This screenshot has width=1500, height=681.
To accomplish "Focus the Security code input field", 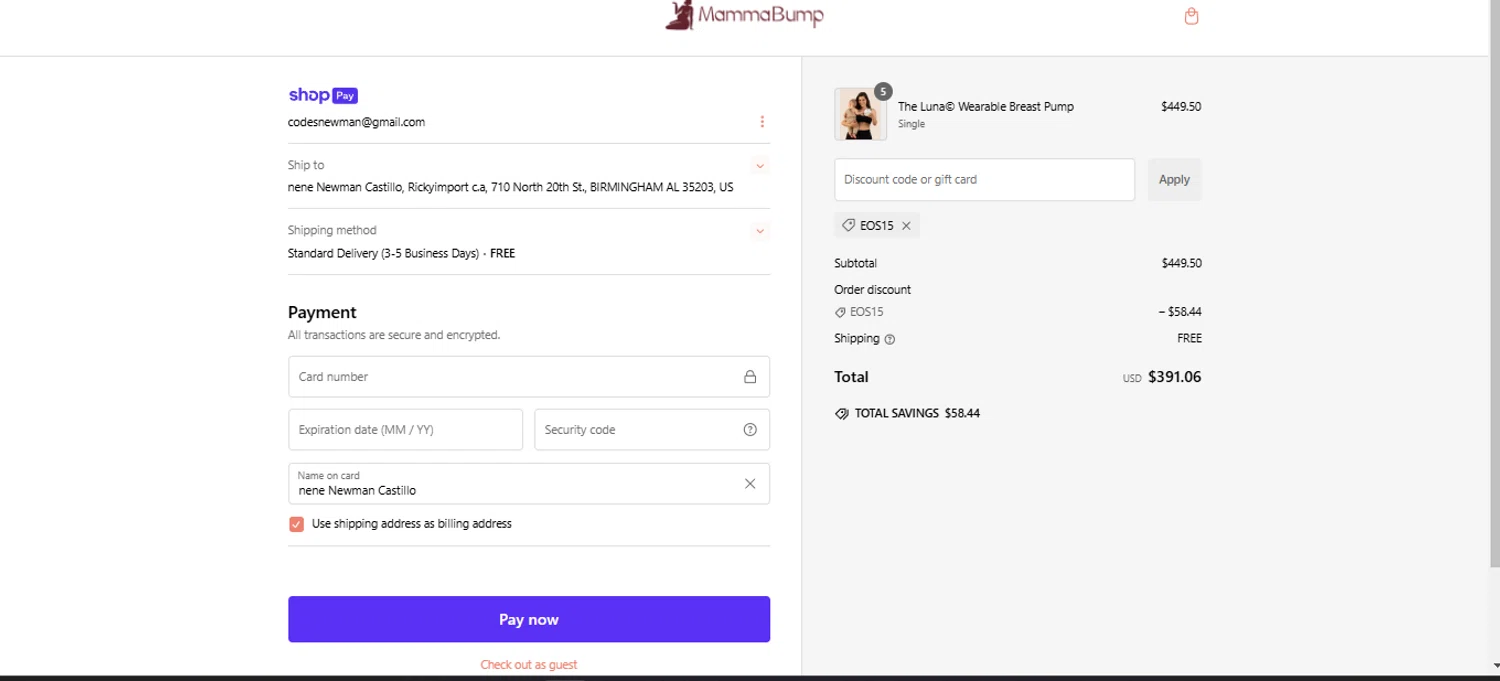I will [x=652, y=430].
